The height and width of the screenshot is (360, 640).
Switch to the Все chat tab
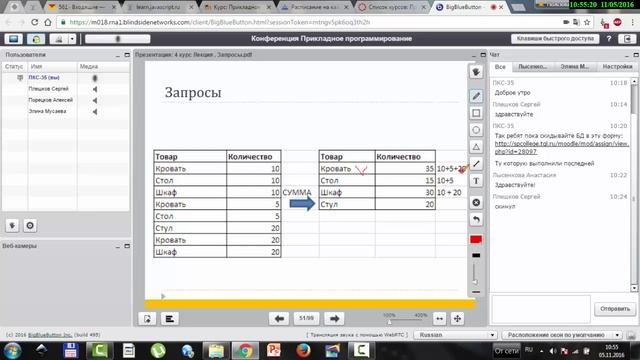tap(500, 67)
